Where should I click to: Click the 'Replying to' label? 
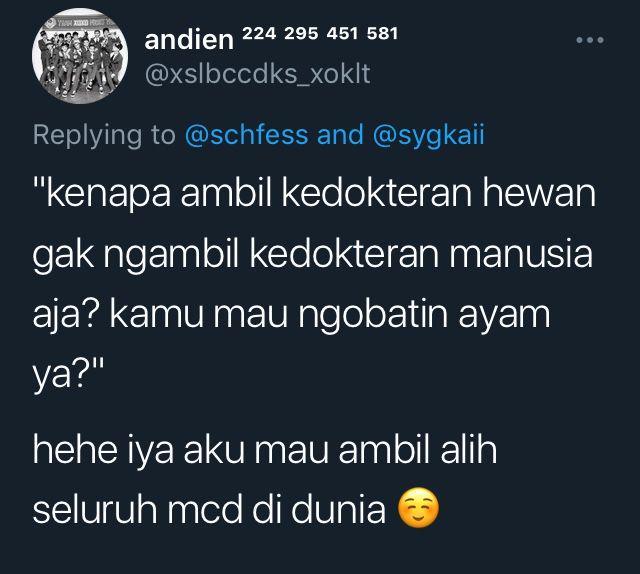pyautogui.click(x=104, y=136)
